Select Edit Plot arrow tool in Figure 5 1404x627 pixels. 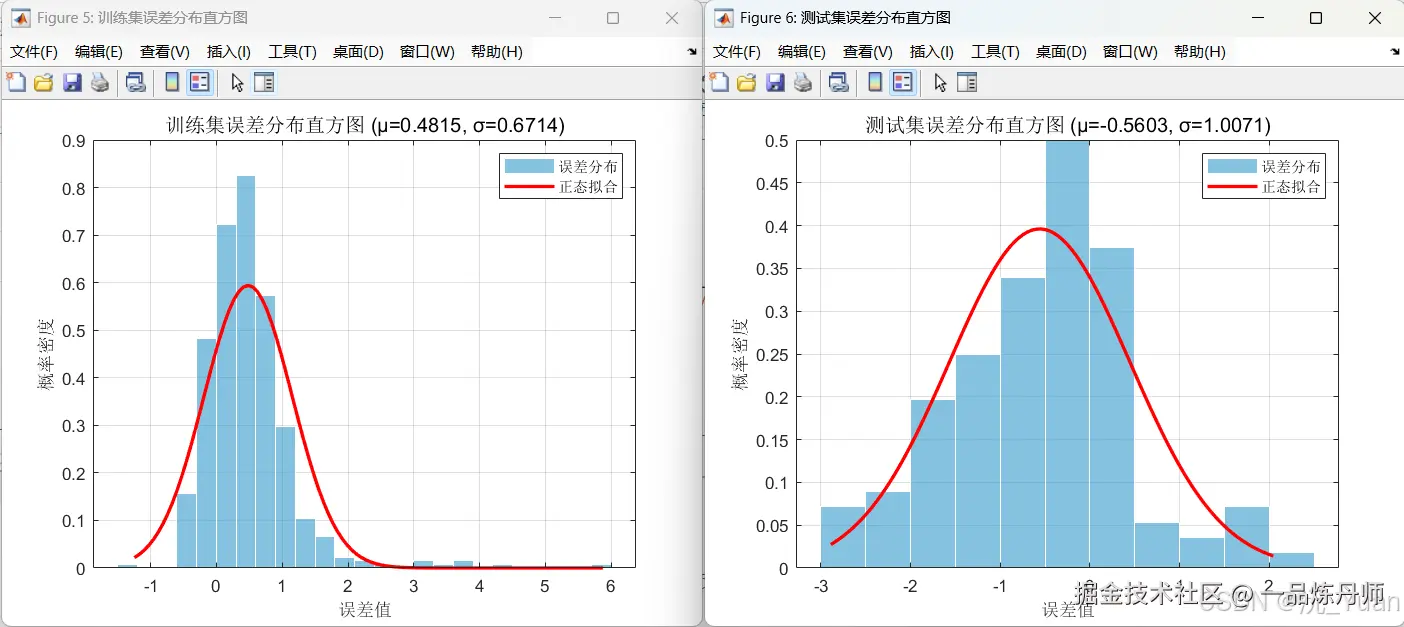(x=237, y=83)
